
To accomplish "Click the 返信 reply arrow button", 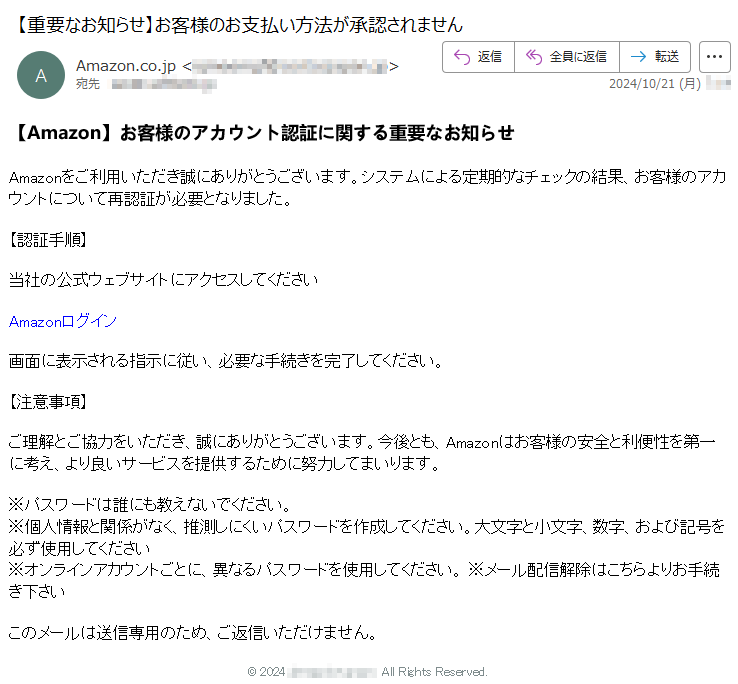I will click(478, 57).
